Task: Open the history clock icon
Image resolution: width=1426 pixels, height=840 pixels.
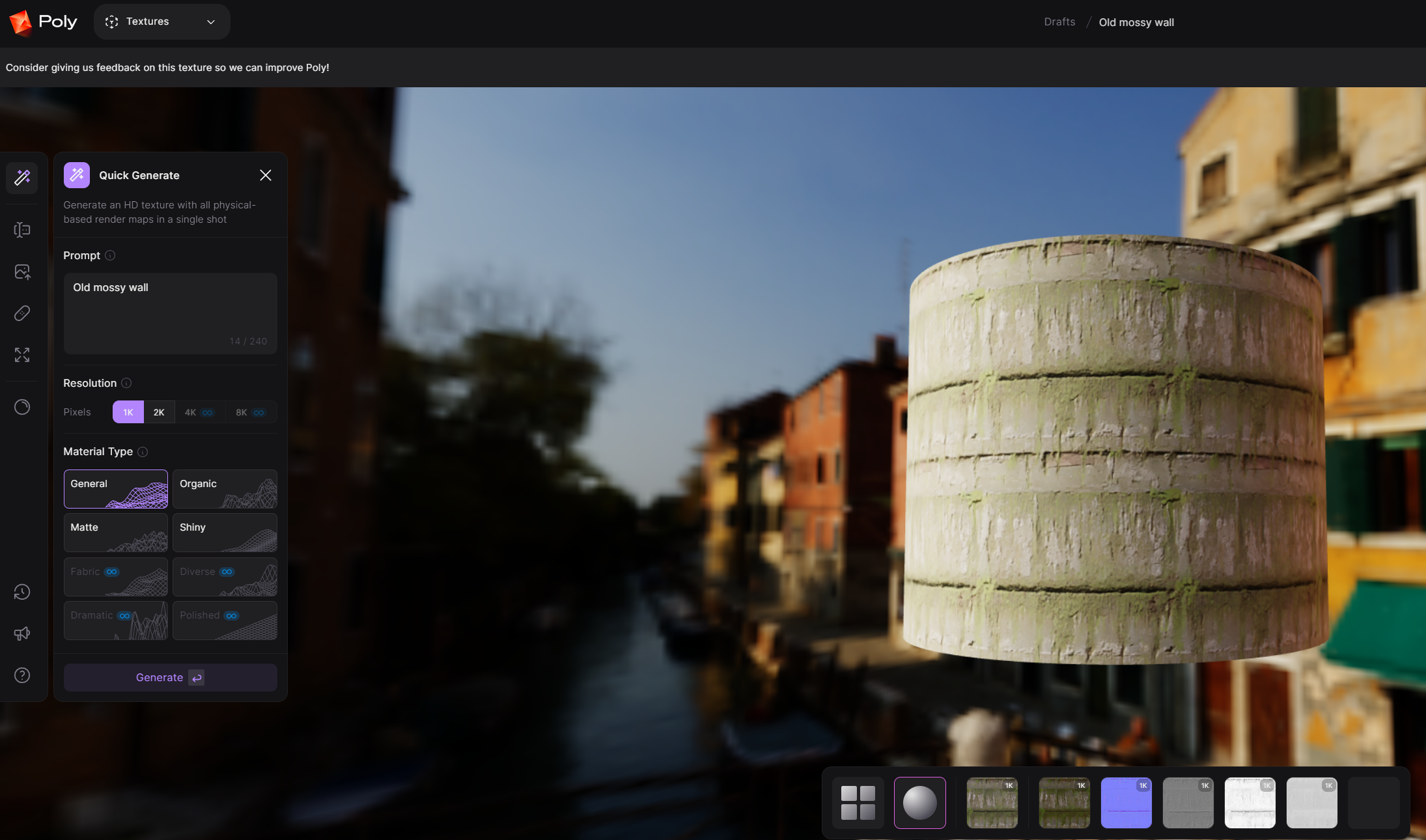Action: (22, 592)
